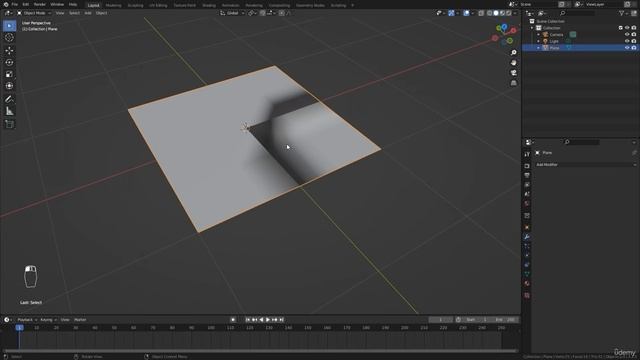Open the Texture properties tab
Screen dimensions: 640x360
pyautogui.click(x=527, y=295)
